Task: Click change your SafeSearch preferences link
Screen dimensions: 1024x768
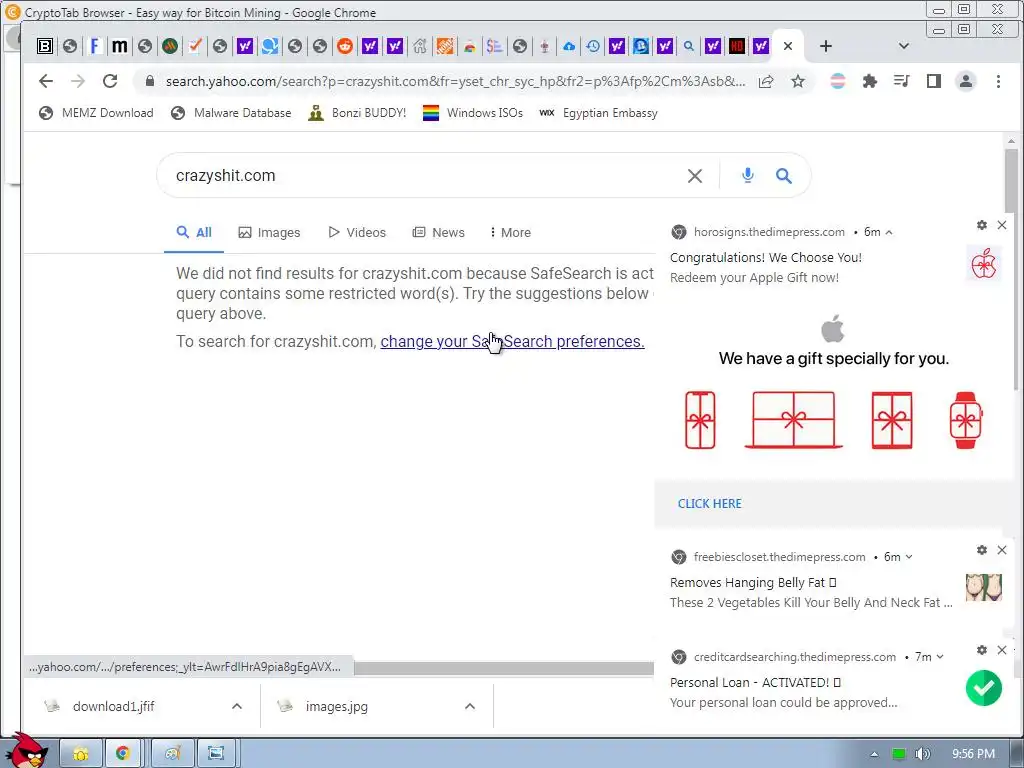Action: (512, 342)
